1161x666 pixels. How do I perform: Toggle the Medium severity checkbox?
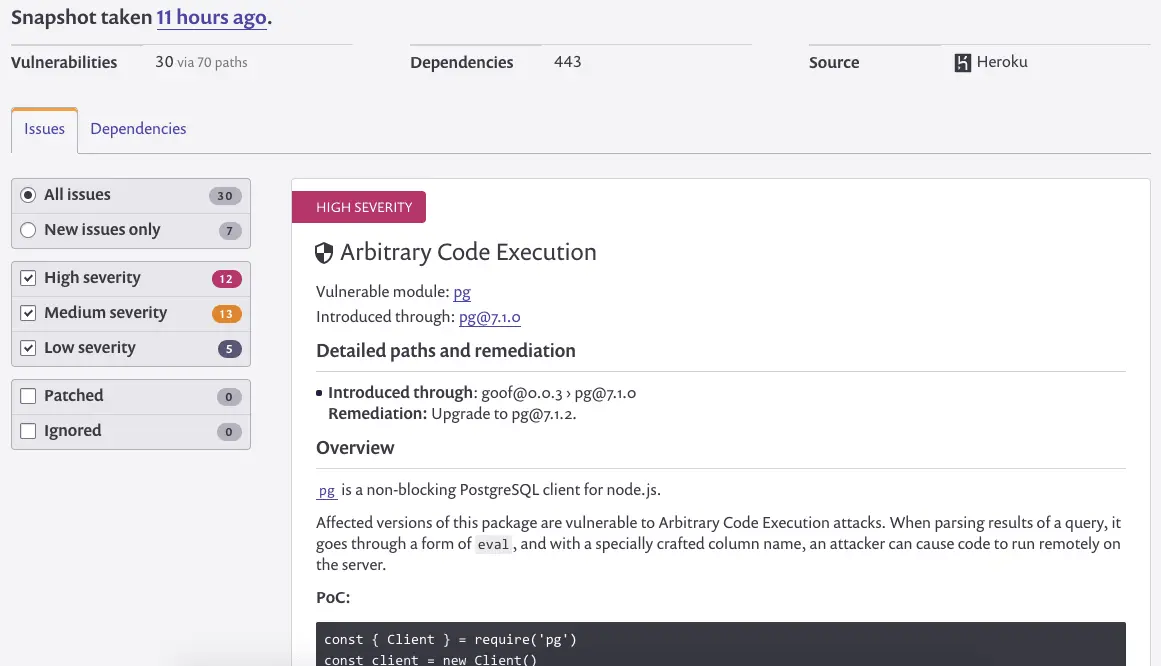tap(28, 313)
